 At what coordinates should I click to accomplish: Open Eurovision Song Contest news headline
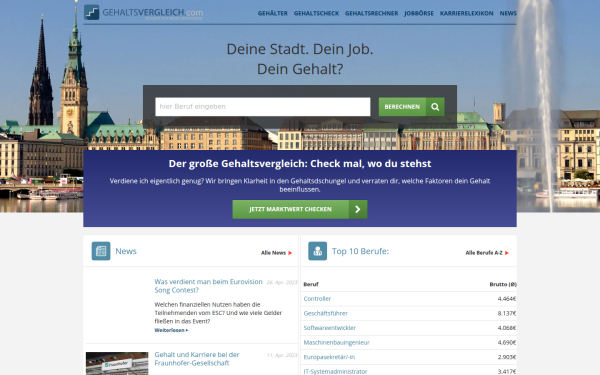(x=209, y=286)
